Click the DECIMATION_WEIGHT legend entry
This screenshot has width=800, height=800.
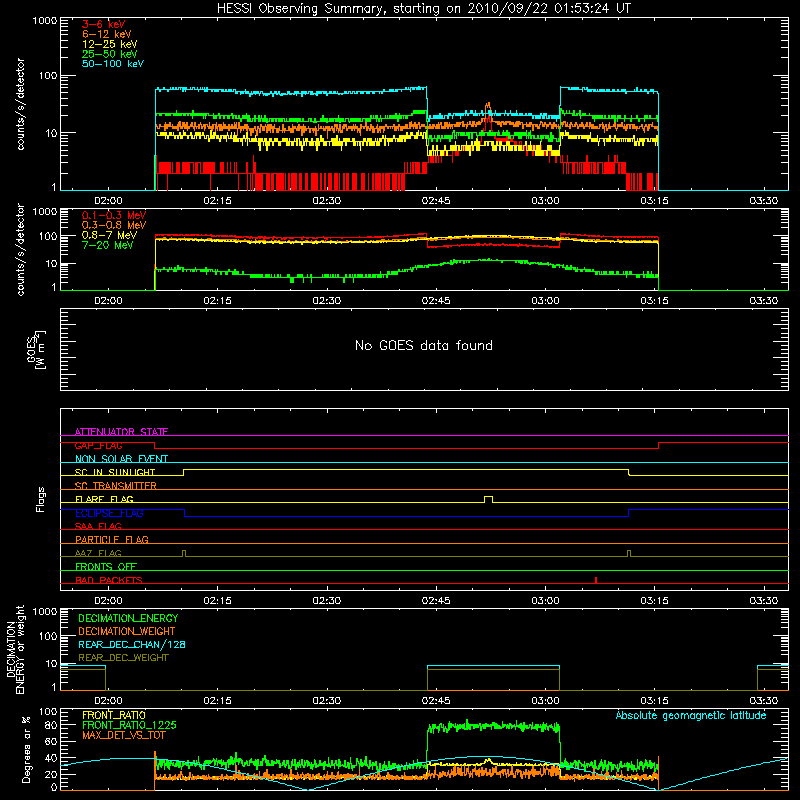point(127,631)
